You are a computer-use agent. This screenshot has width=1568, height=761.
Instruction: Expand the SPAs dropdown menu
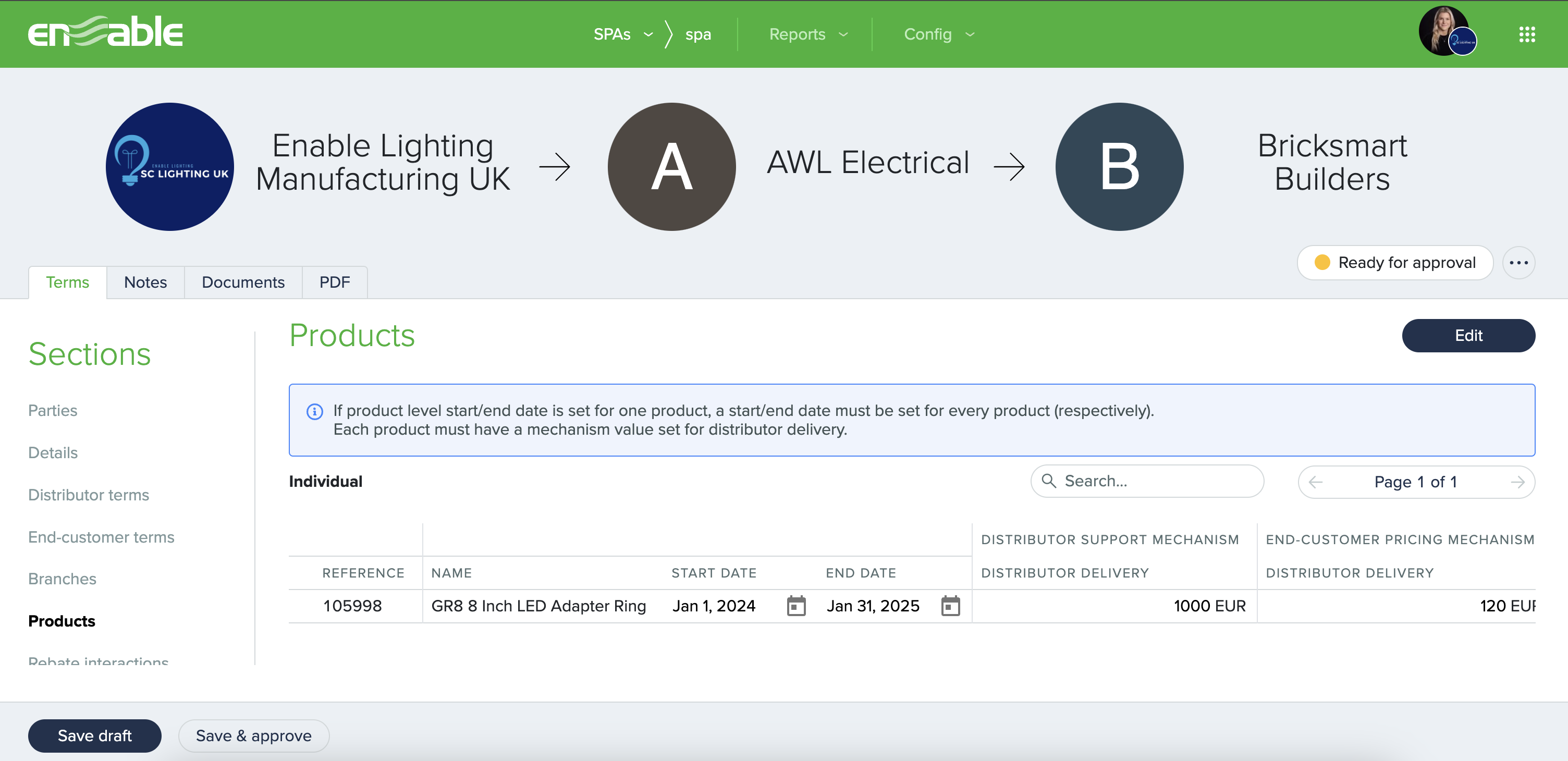point(623,35)
